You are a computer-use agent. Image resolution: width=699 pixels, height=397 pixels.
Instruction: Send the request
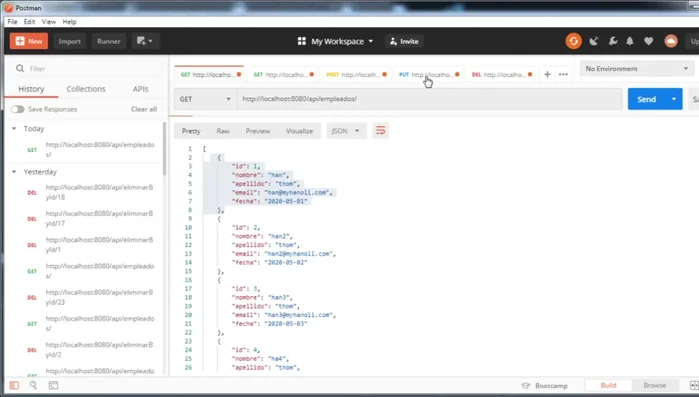[646, 99]
